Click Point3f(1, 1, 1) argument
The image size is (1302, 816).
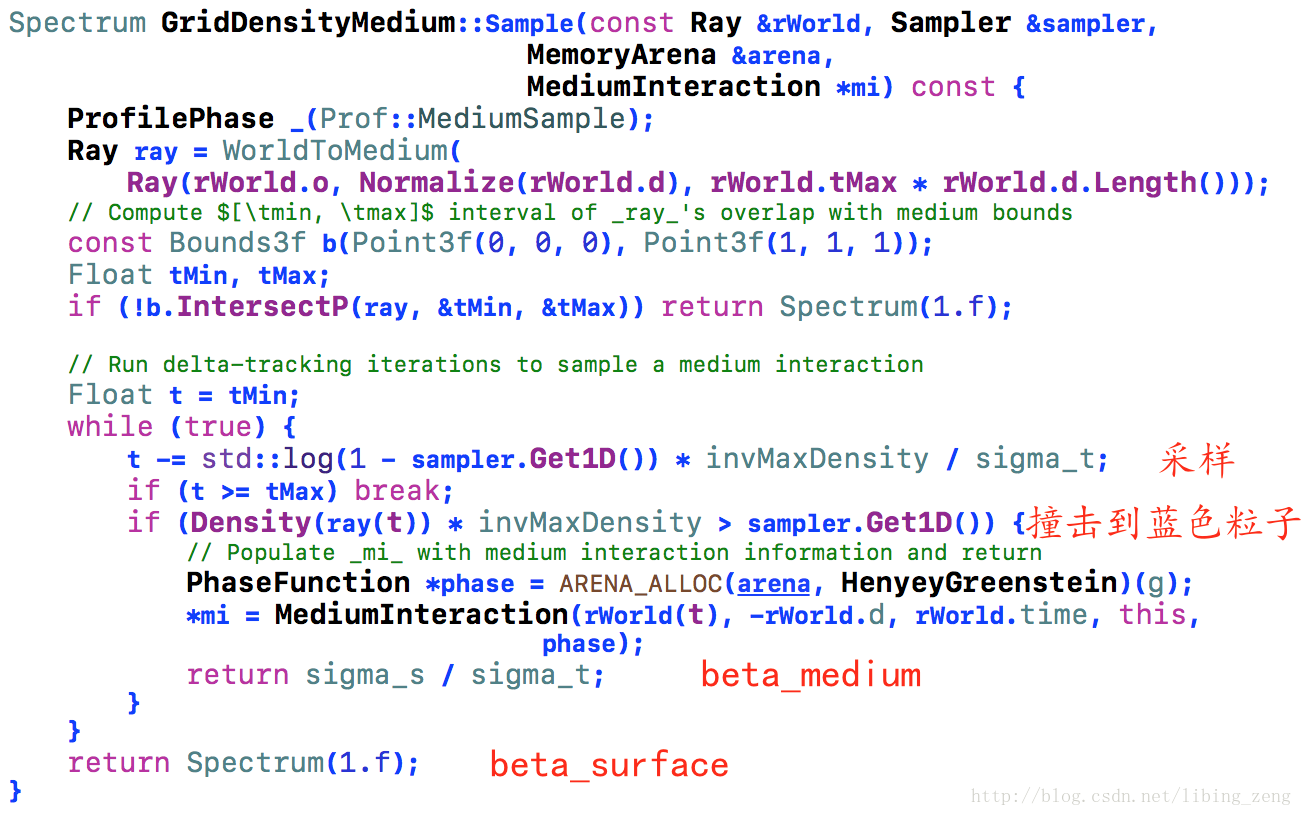coord(779,243)
